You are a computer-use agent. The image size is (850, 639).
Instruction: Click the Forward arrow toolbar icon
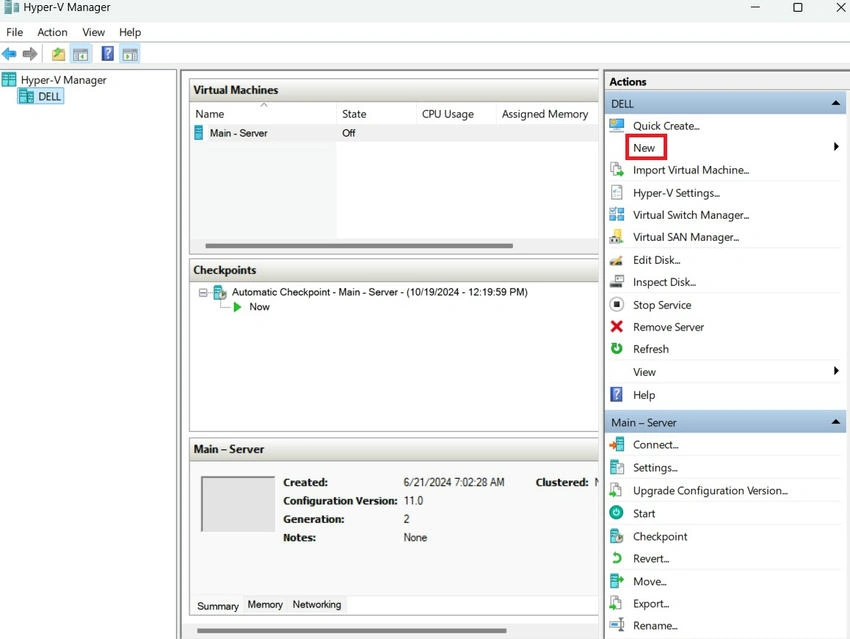[x=30, y=54]
